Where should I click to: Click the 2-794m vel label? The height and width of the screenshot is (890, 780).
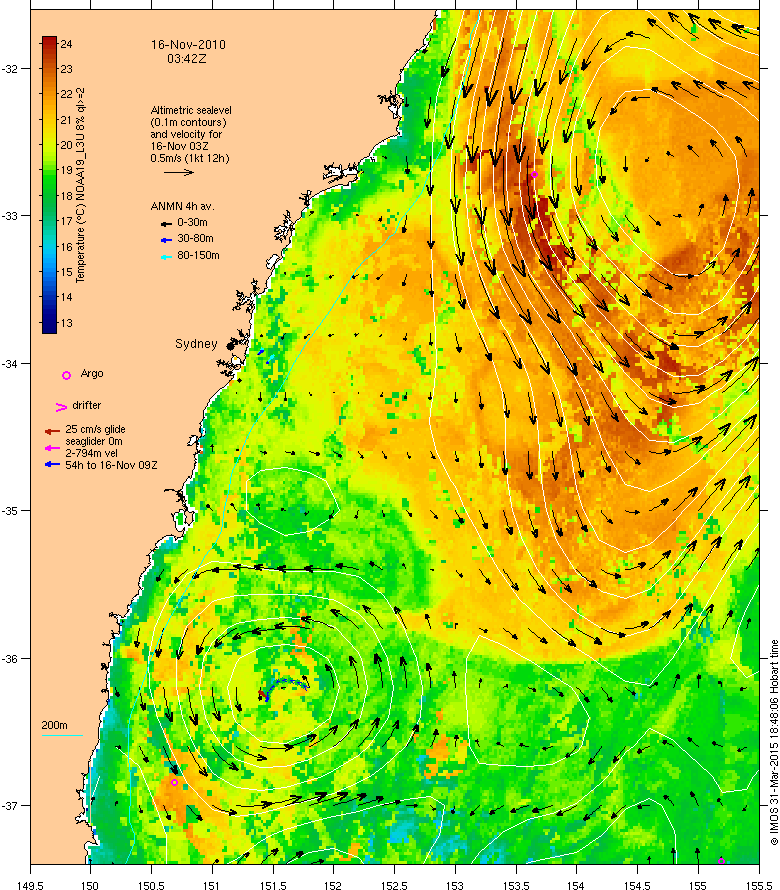point(91,453)
